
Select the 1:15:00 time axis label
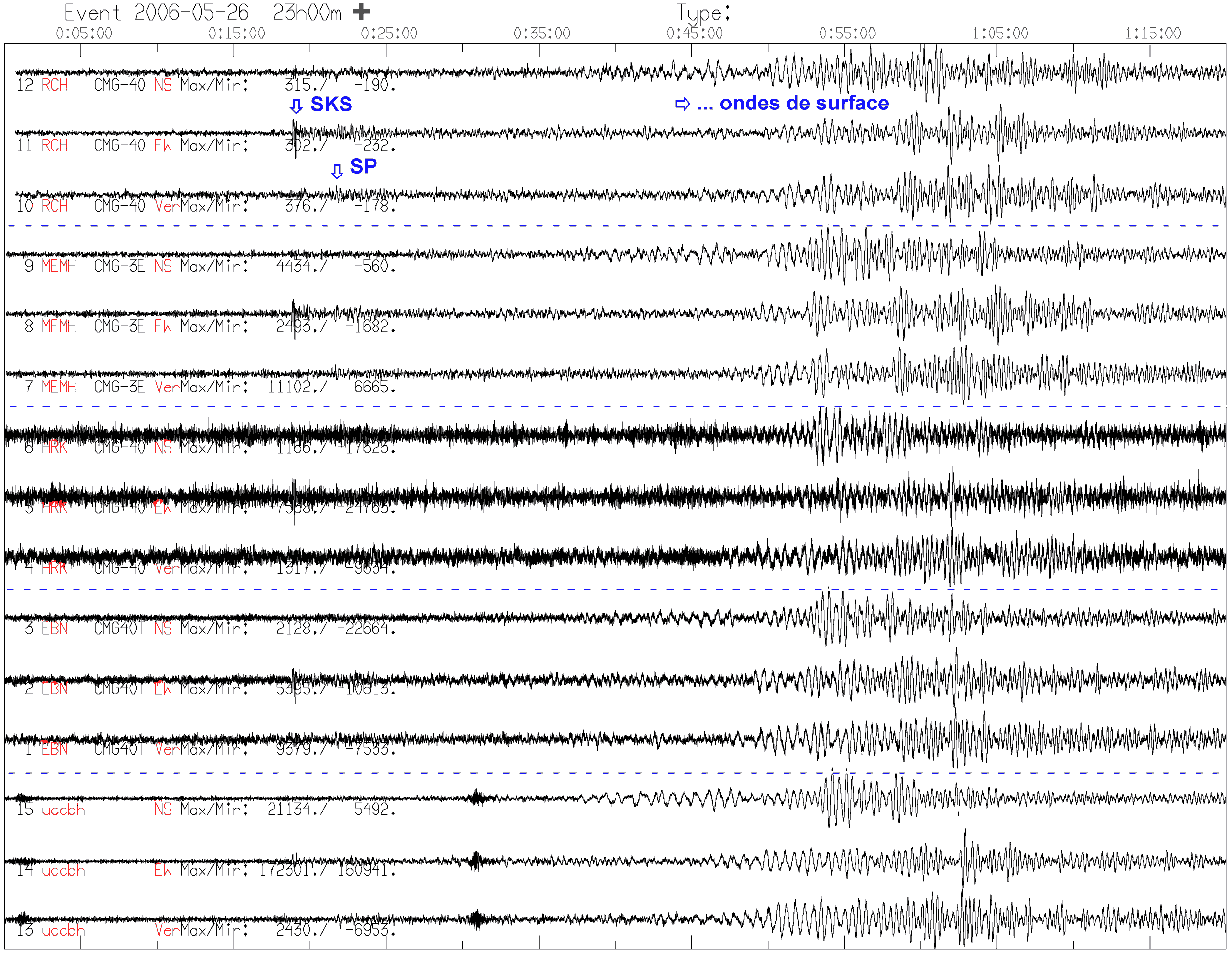1153,34
